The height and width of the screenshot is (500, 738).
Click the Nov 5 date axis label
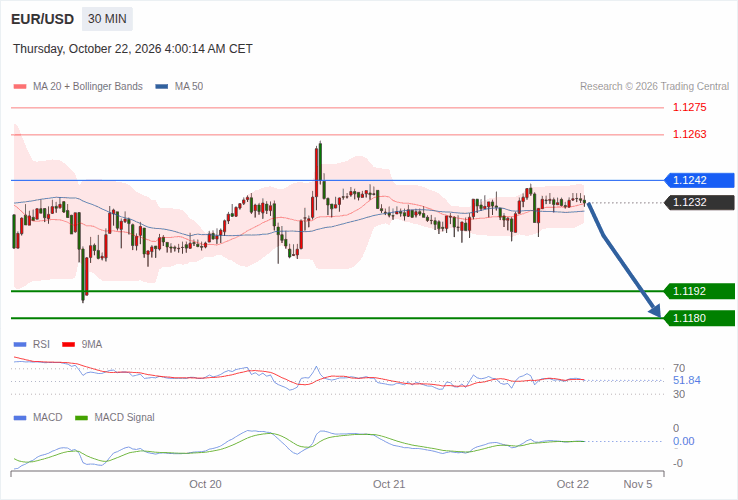click(x=638, y=484)
